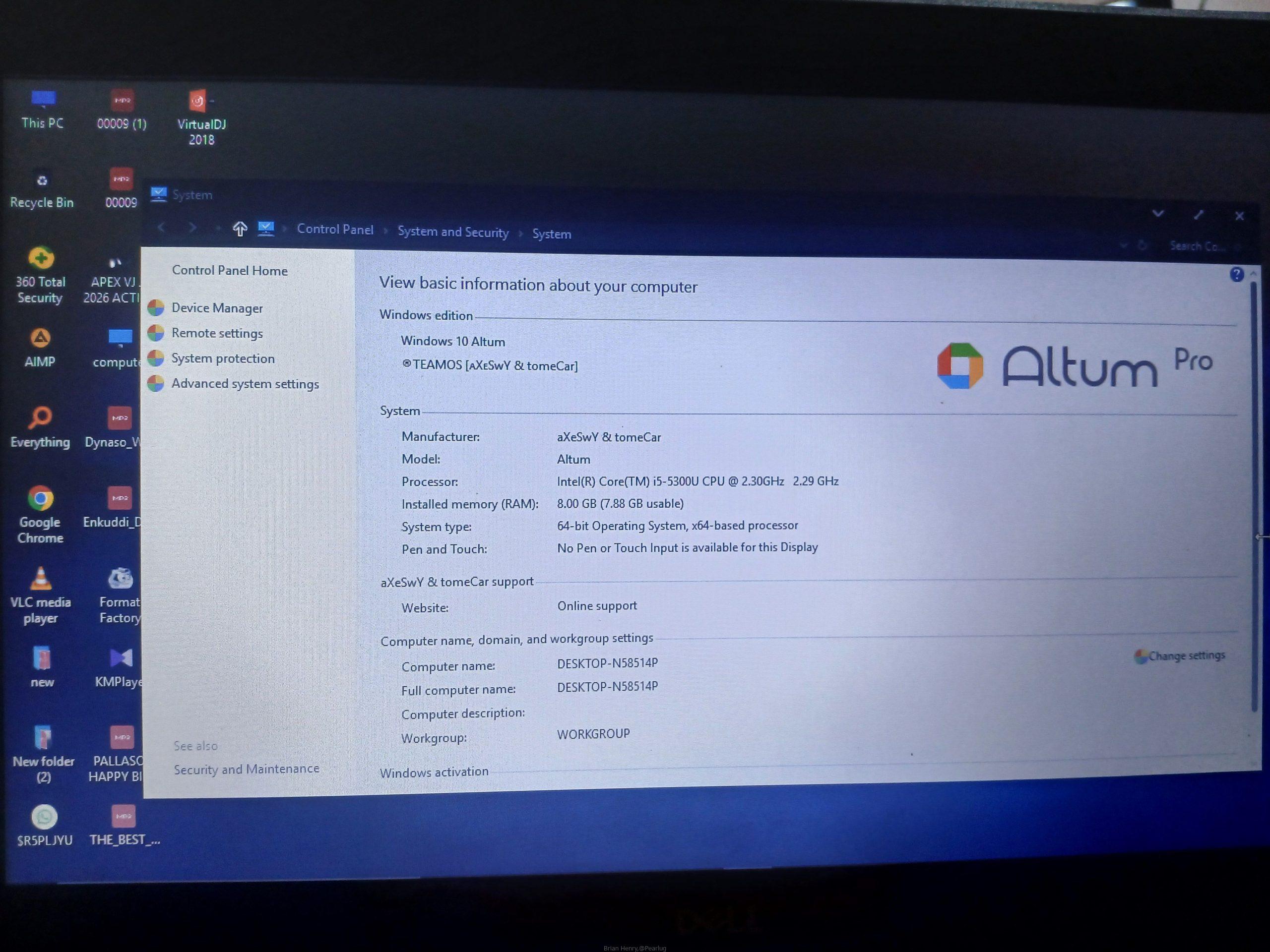
Task: Click the '8.00 GB (7.88 GB usable)' memory value
Action: click(x=620, y=504)
